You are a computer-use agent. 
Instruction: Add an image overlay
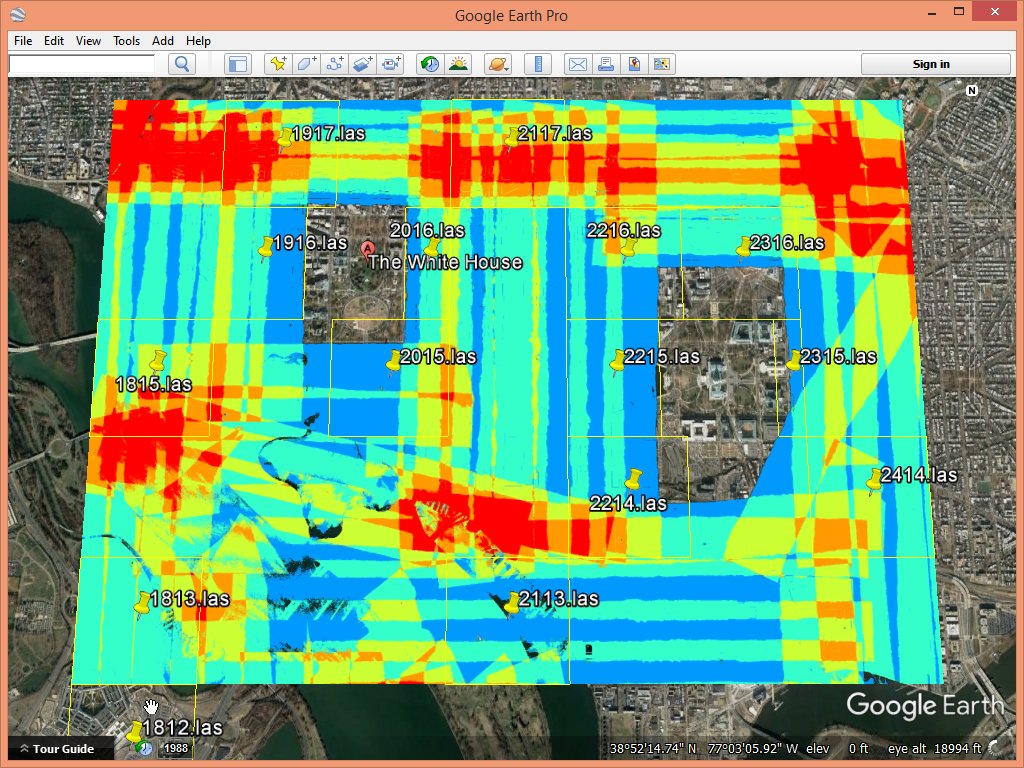click(x=363, y=64)
